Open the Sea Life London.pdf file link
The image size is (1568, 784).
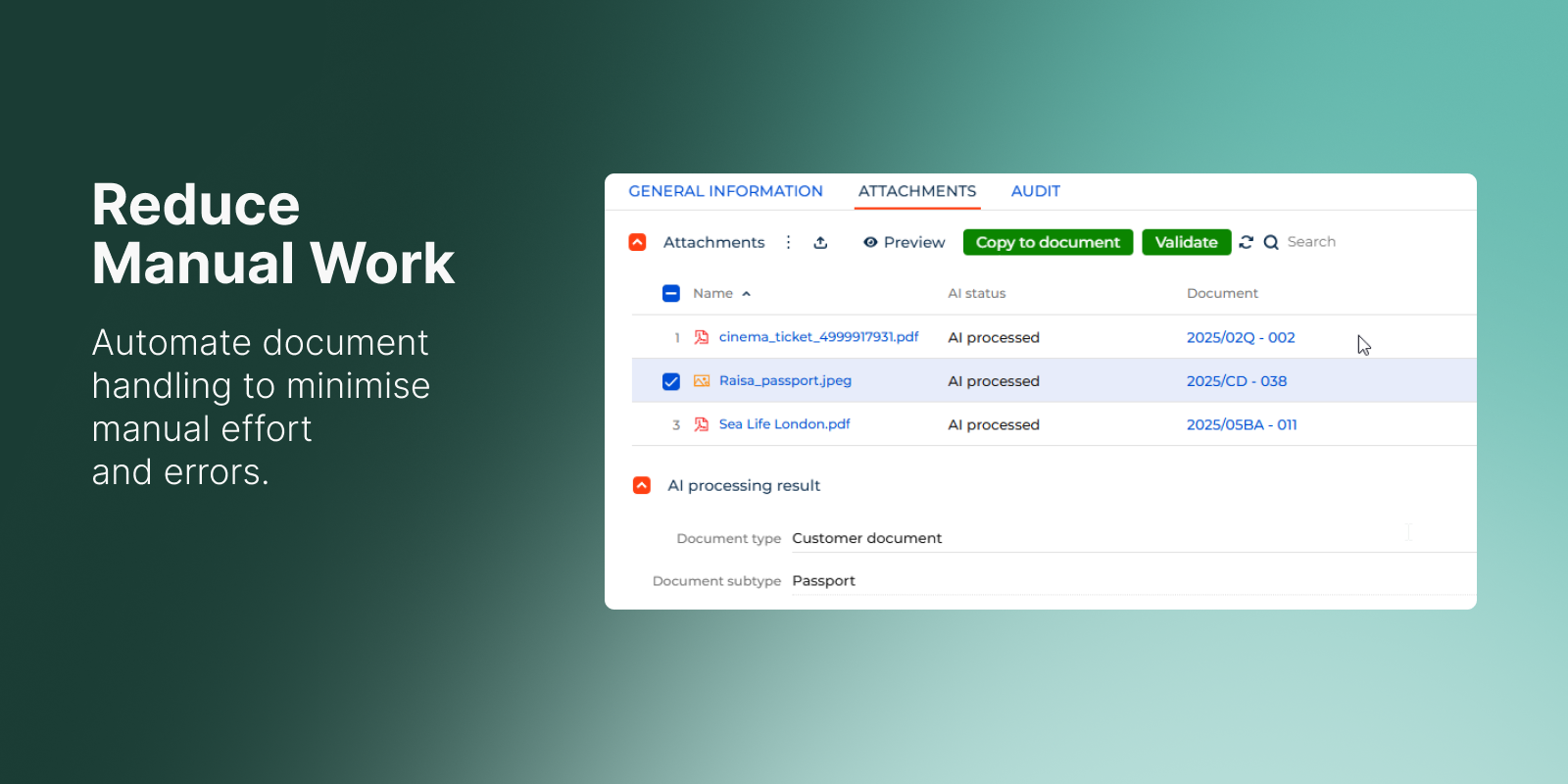pos(784,424)
